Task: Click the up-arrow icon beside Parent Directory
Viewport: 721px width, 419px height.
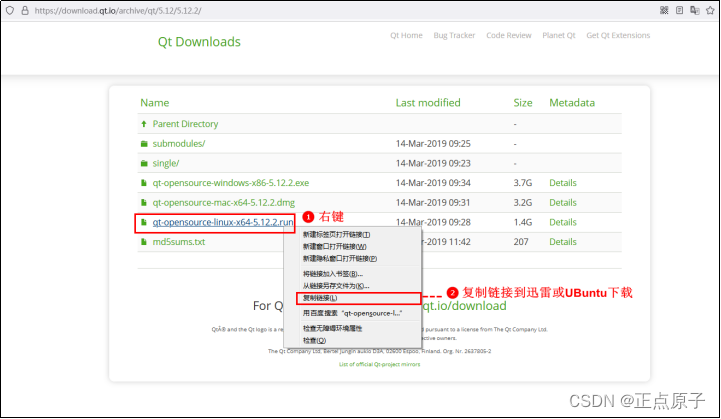Action: [144, 124]
